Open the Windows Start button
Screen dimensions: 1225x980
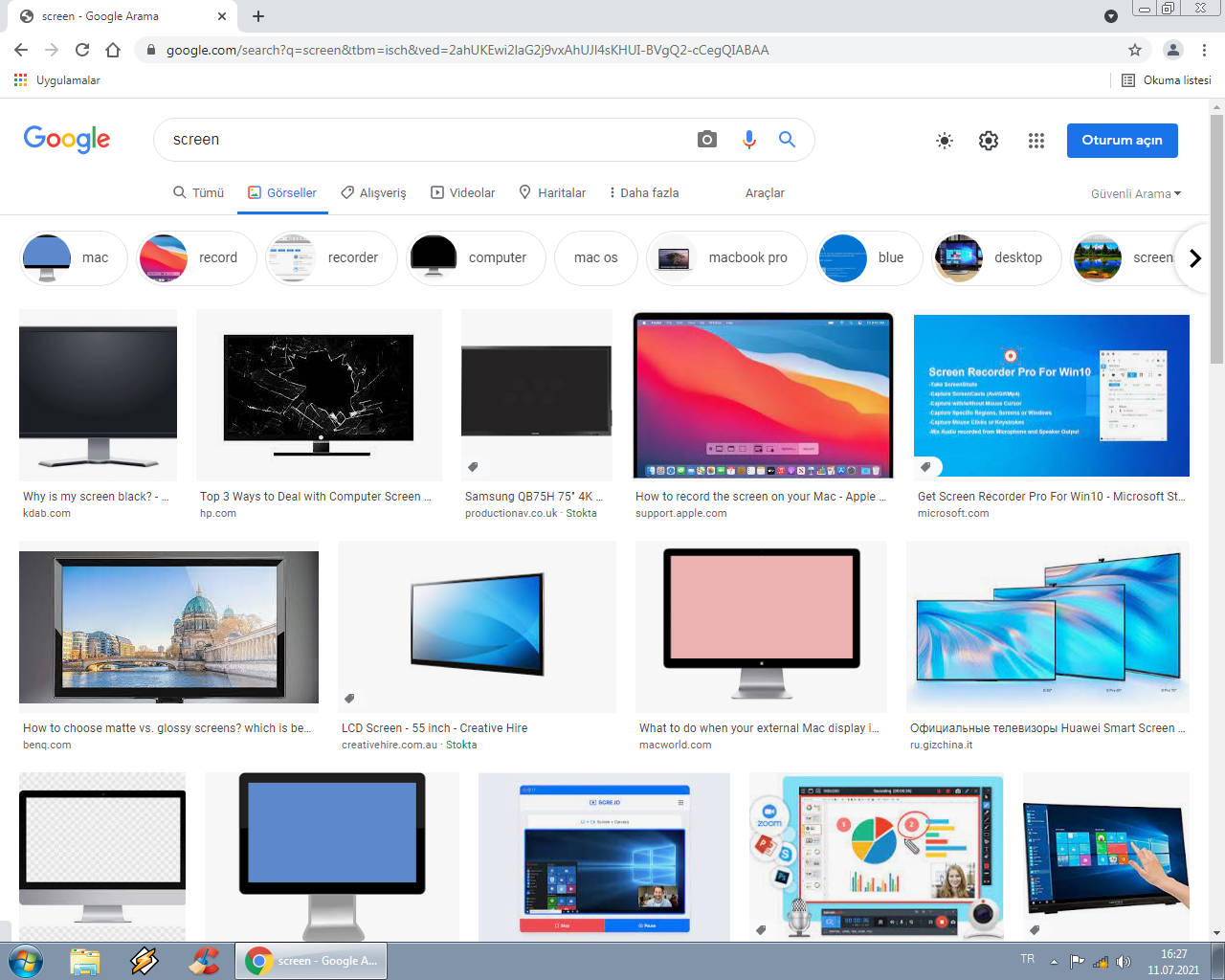25,961
